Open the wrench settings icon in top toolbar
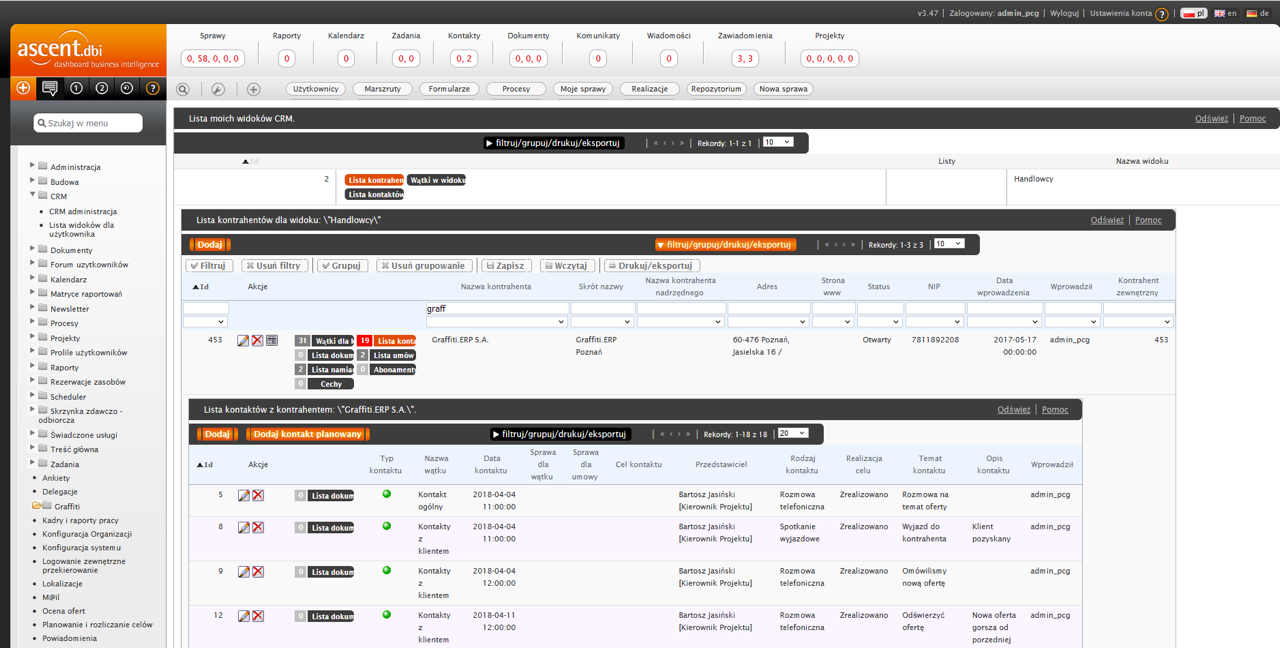 click(218, 89)
